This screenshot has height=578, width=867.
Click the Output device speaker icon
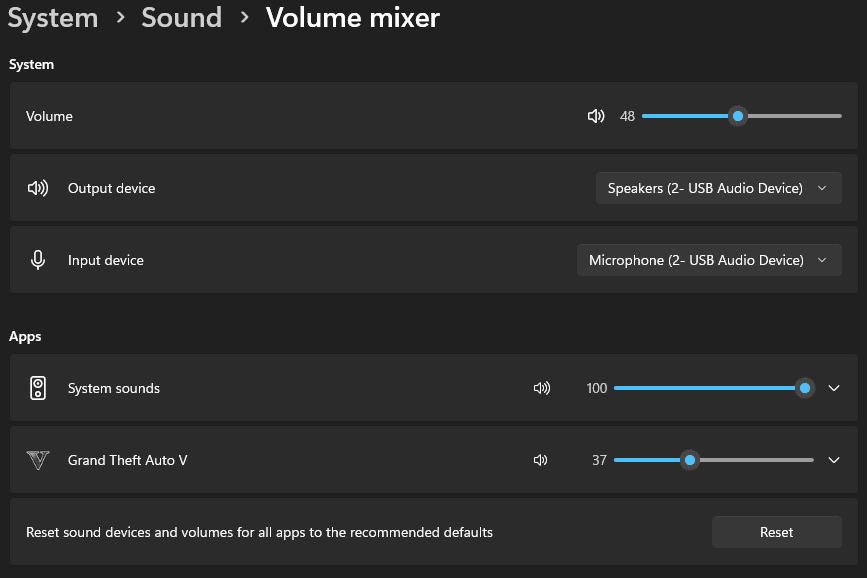click(38, 188)
